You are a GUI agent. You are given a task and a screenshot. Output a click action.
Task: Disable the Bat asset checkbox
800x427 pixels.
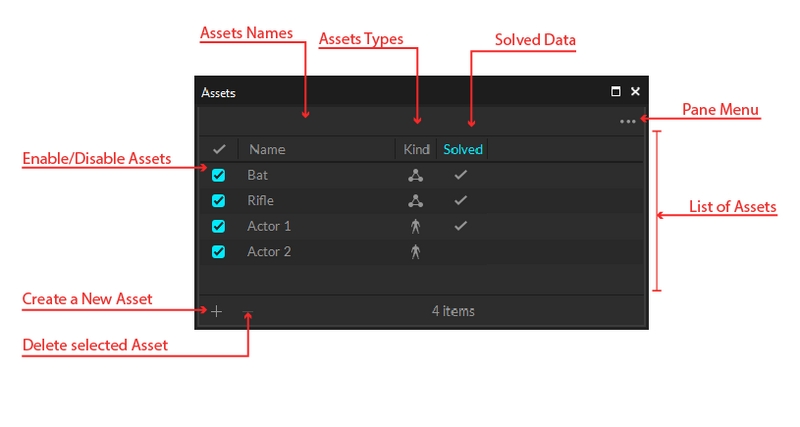(x=219, y=175)
